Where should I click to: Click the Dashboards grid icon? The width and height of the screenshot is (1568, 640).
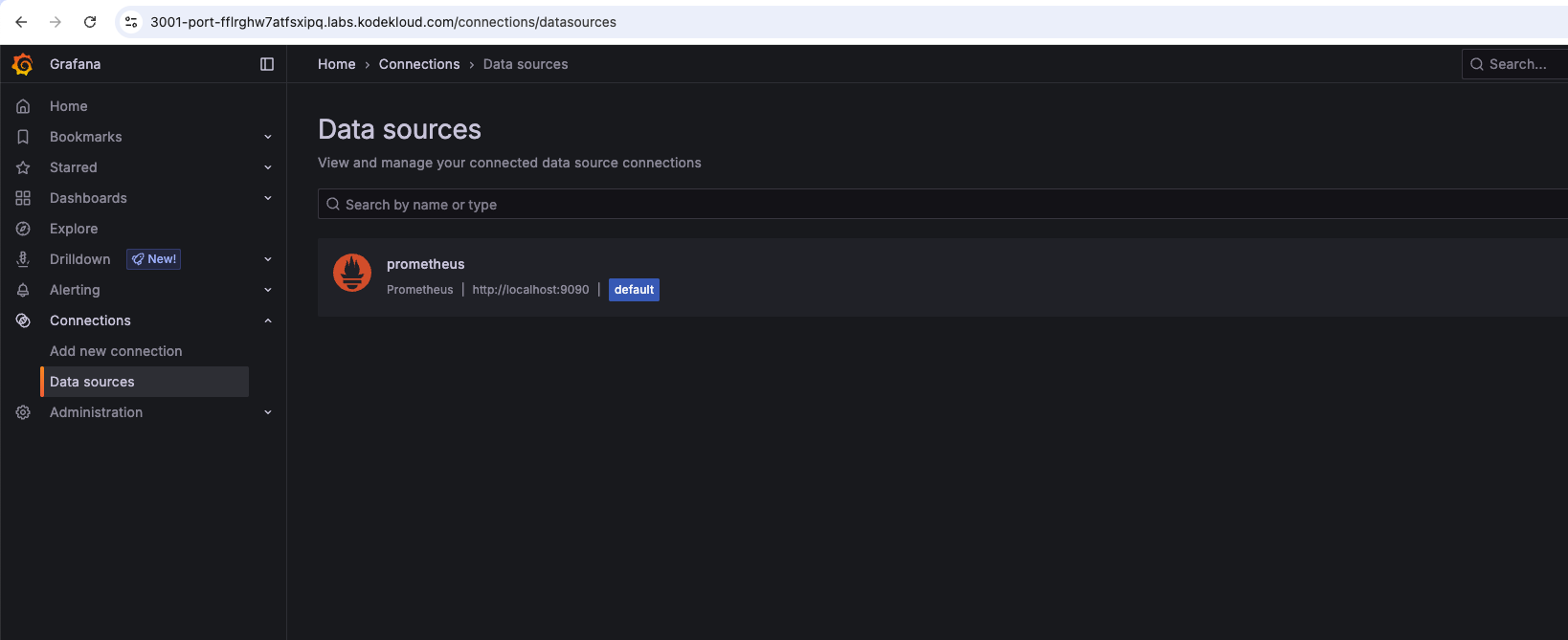pyautogui.click(x=23, y=198)
